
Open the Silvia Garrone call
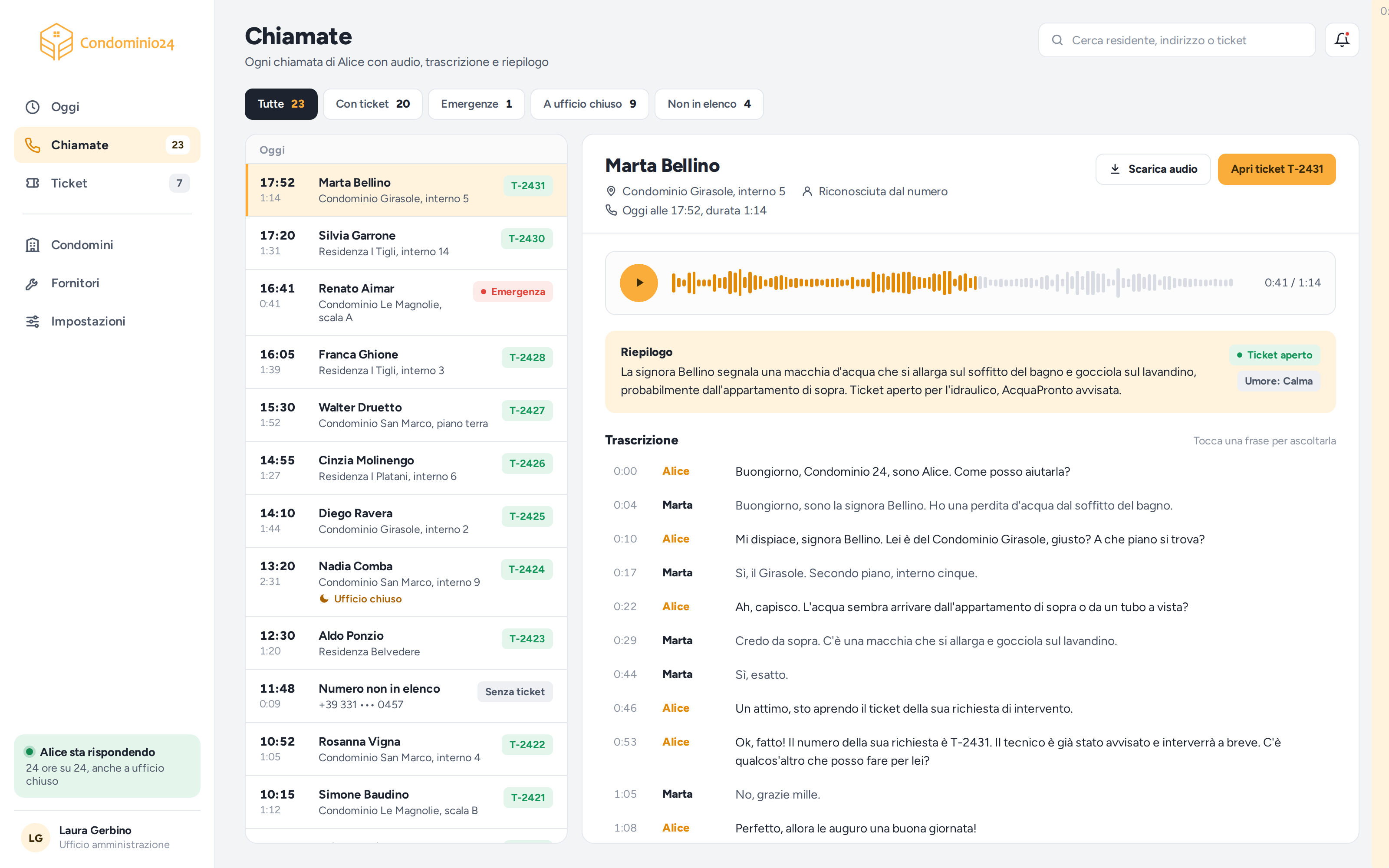(406, 243)
